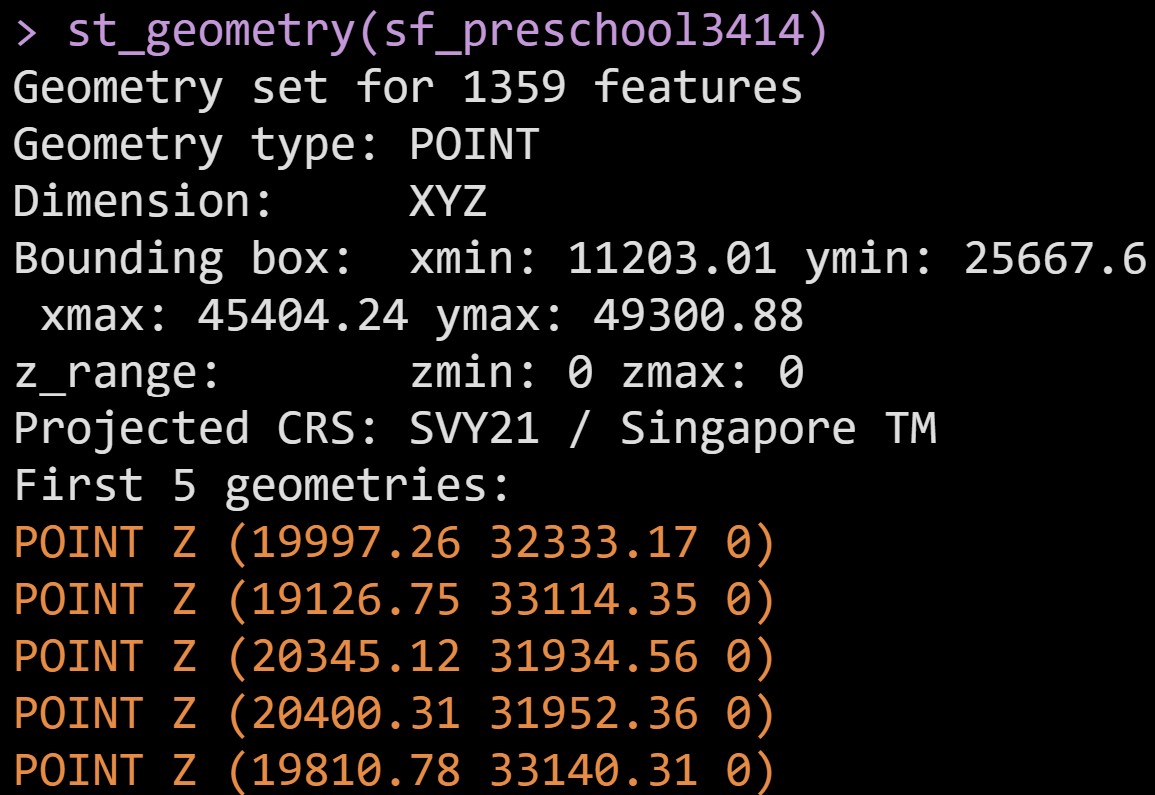This screenshot has height=795, width=1155.
Task: Click the POINT value after Geometry type
Action: 474,145
